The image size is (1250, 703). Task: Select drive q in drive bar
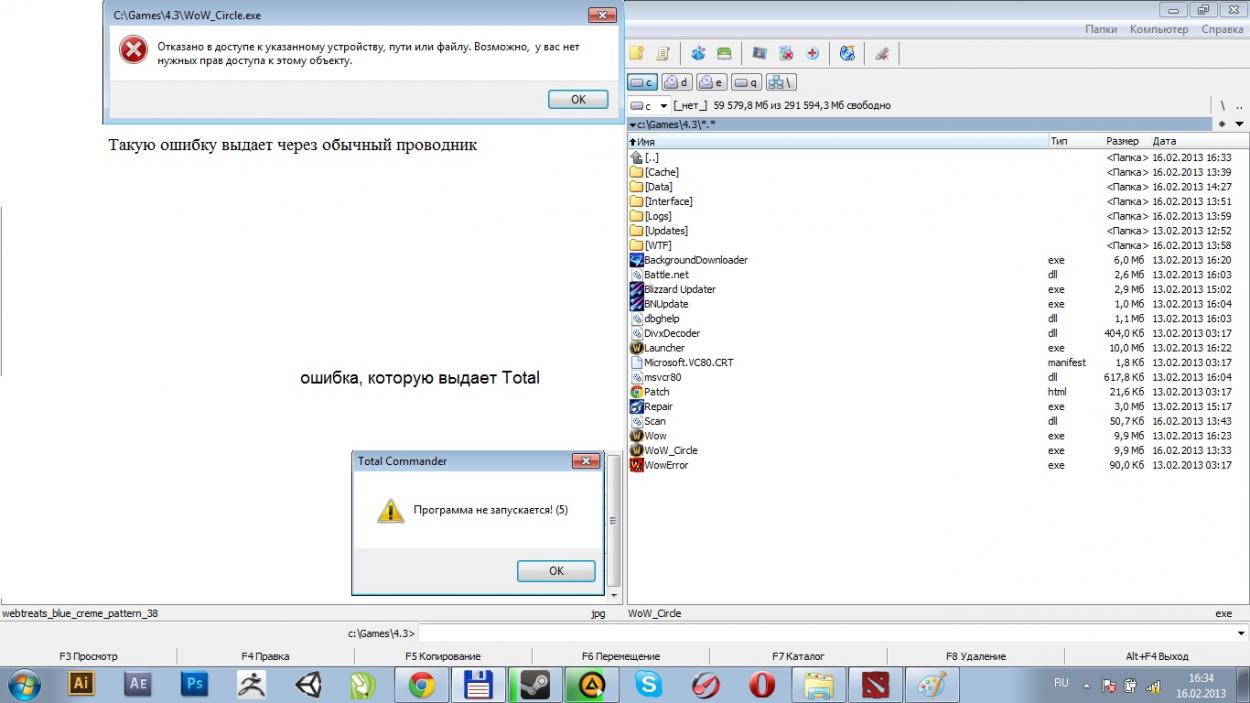[746, 82]
